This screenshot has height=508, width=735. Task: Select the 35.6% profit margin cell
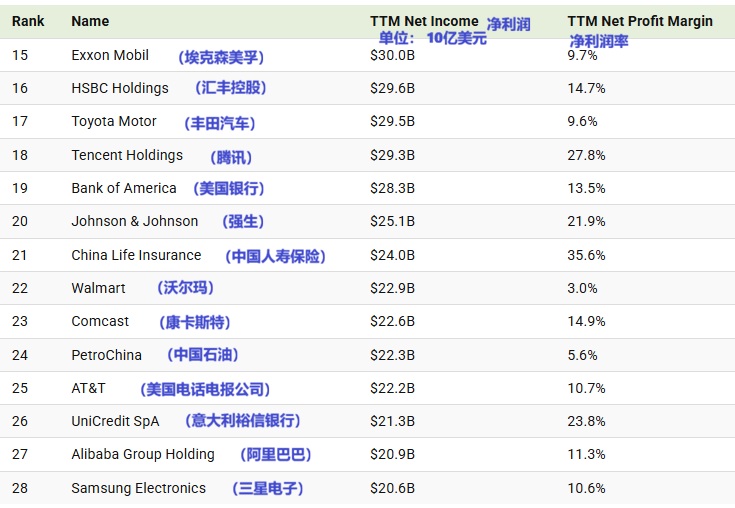pyautogui.click(x=586, y=255)
